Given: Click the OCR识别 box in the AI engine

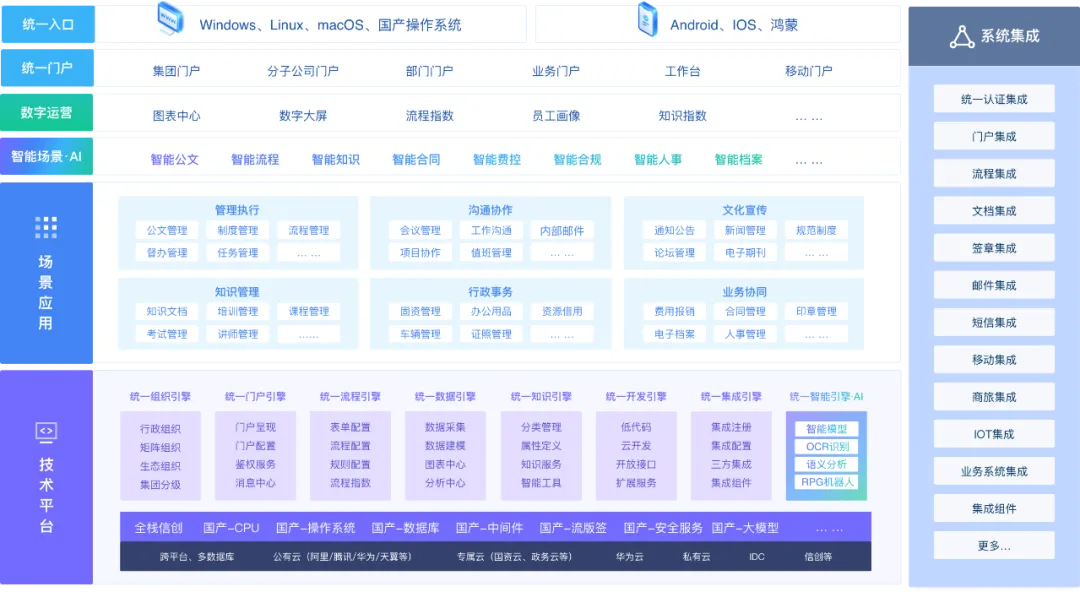Looking at the screenshot, I should (826, 446).
